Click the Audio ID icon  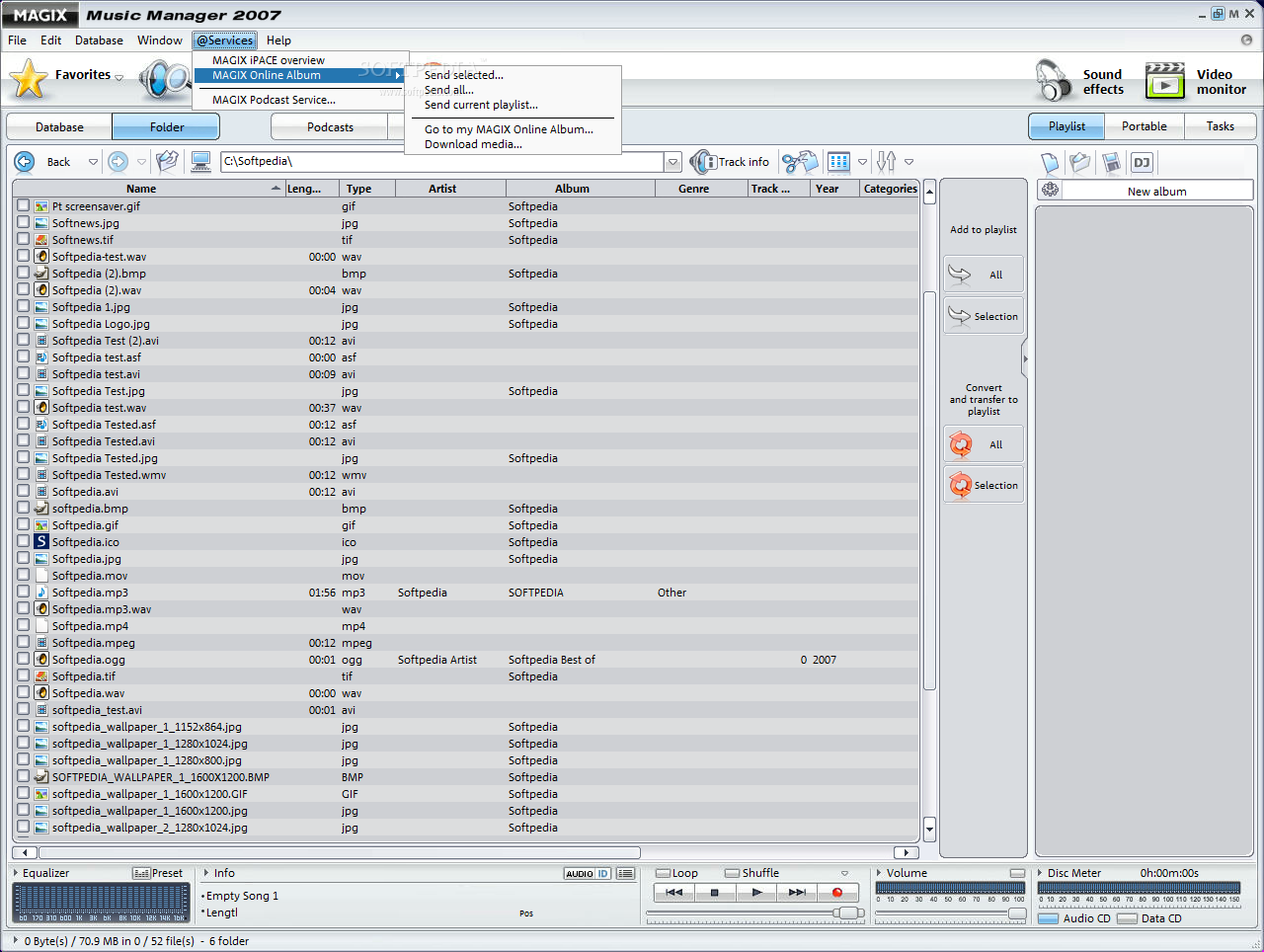click(x=588, y=873)
